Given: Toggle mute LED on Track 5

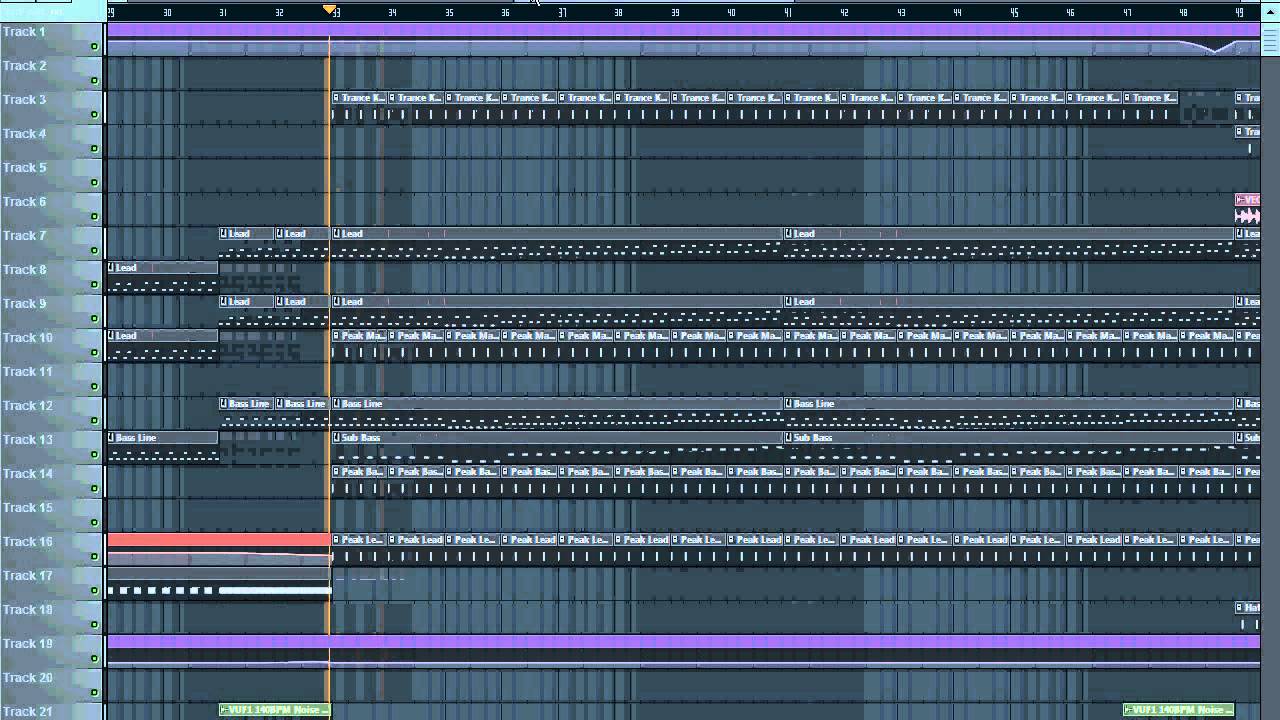Looking at the screenshot, I should click(x=95, y=183).
